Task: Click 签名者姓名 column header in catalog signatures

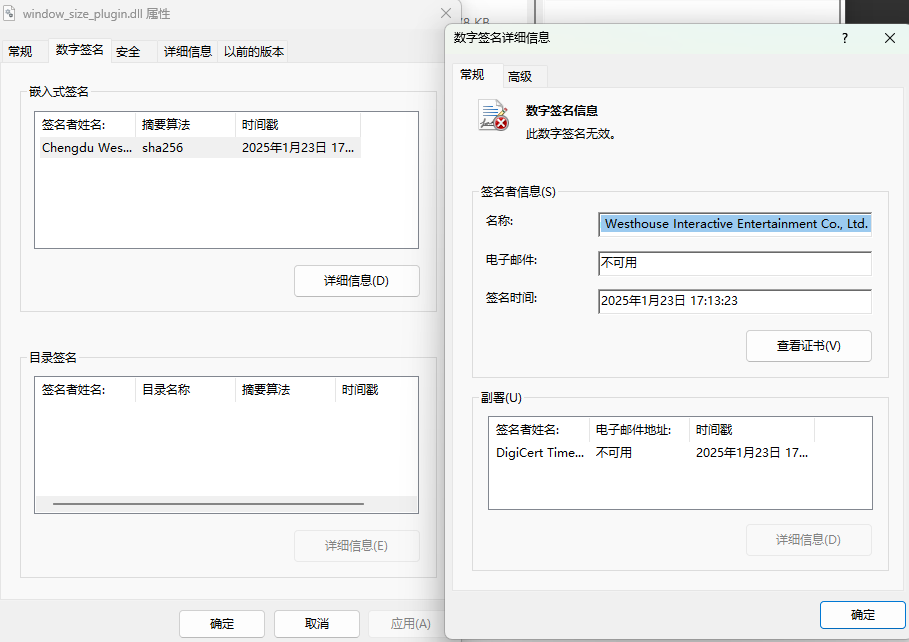Action: point(85,390)
